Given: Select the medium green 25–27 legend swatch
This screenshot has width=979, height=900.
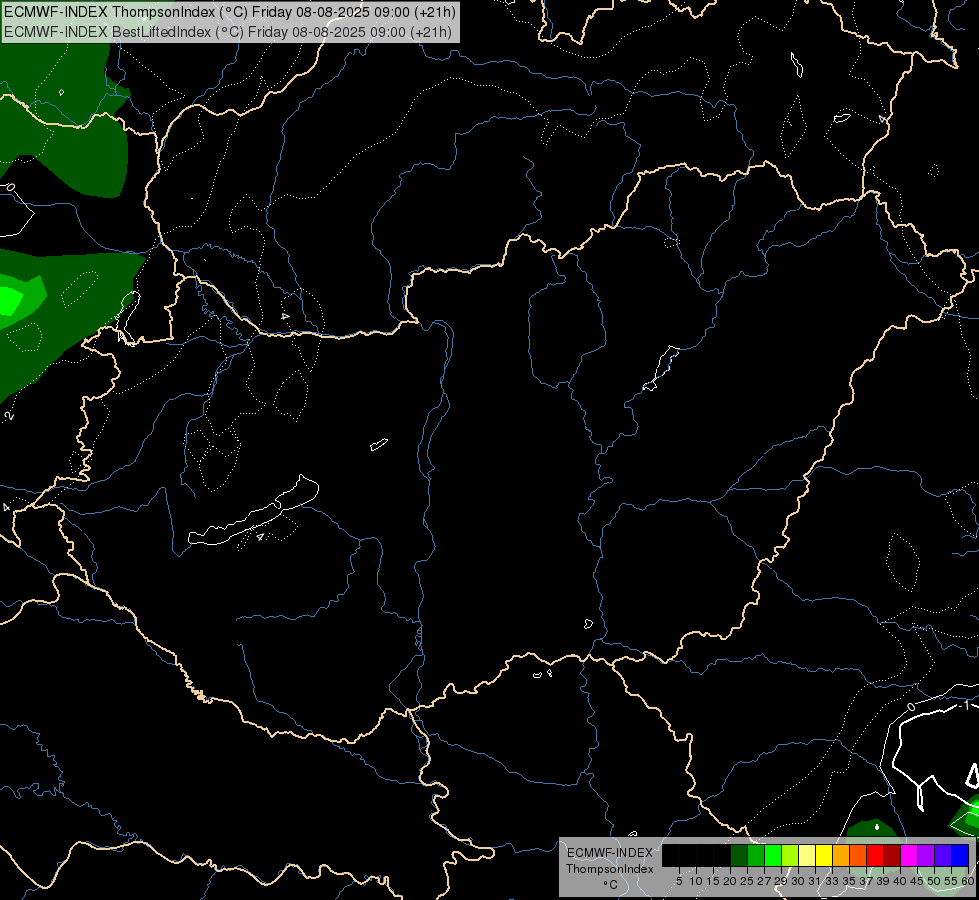Looking at the screenshot, I should pyautogui.click(x=756, y=855).
